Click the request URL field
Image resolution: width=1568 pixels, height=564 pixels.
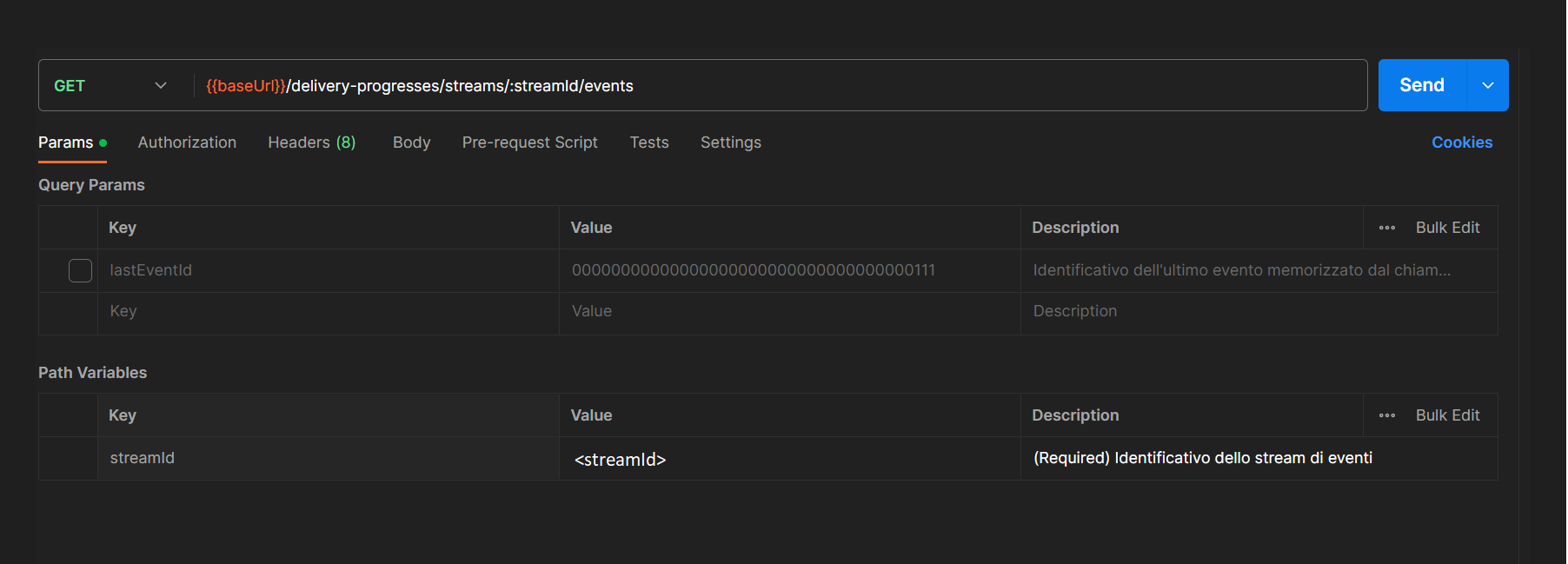click(x=782, y=85)
